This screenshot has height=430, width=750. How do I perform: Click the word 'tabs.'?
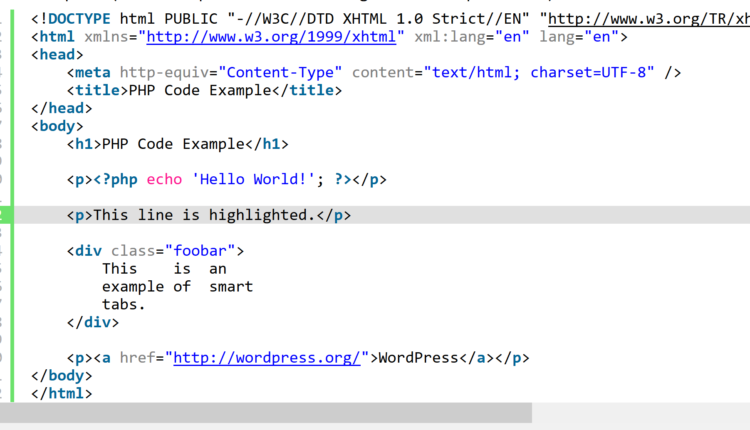(123, 304)
